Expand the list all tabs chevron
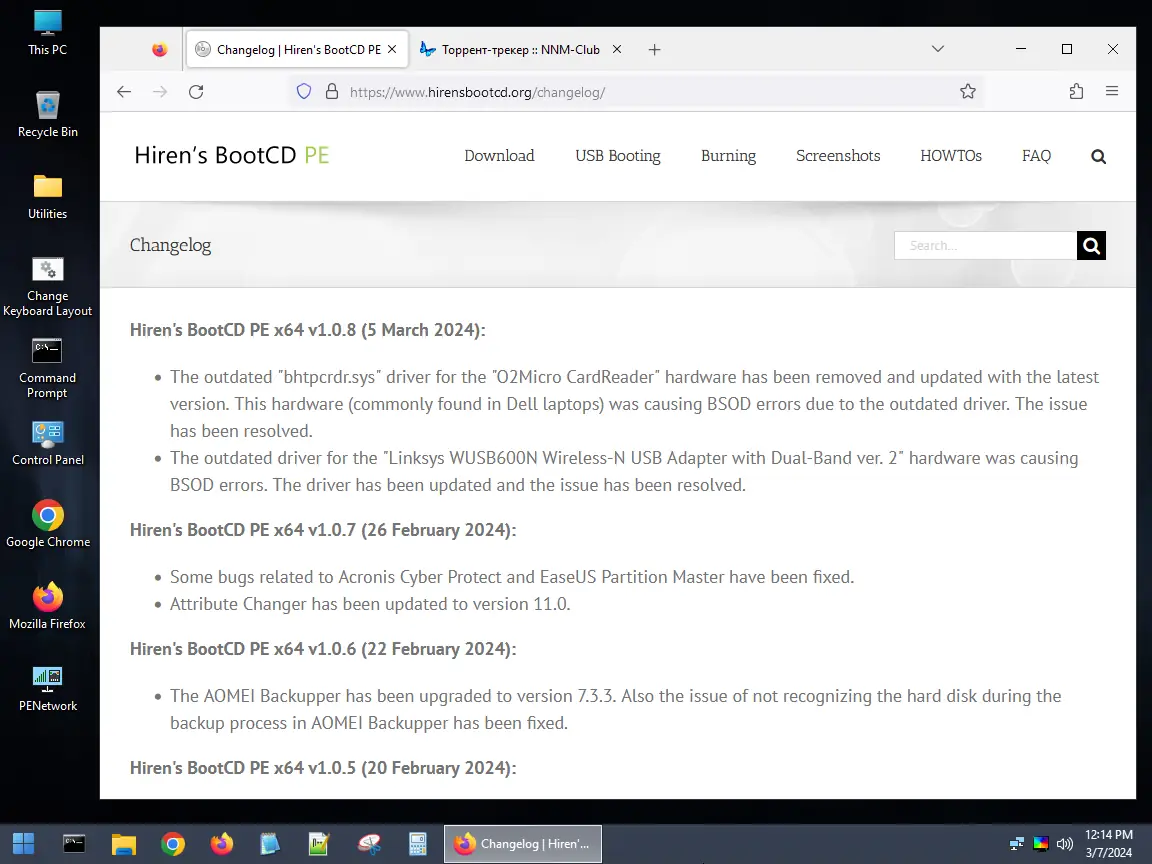1152x864 pixels. (937, 49)
